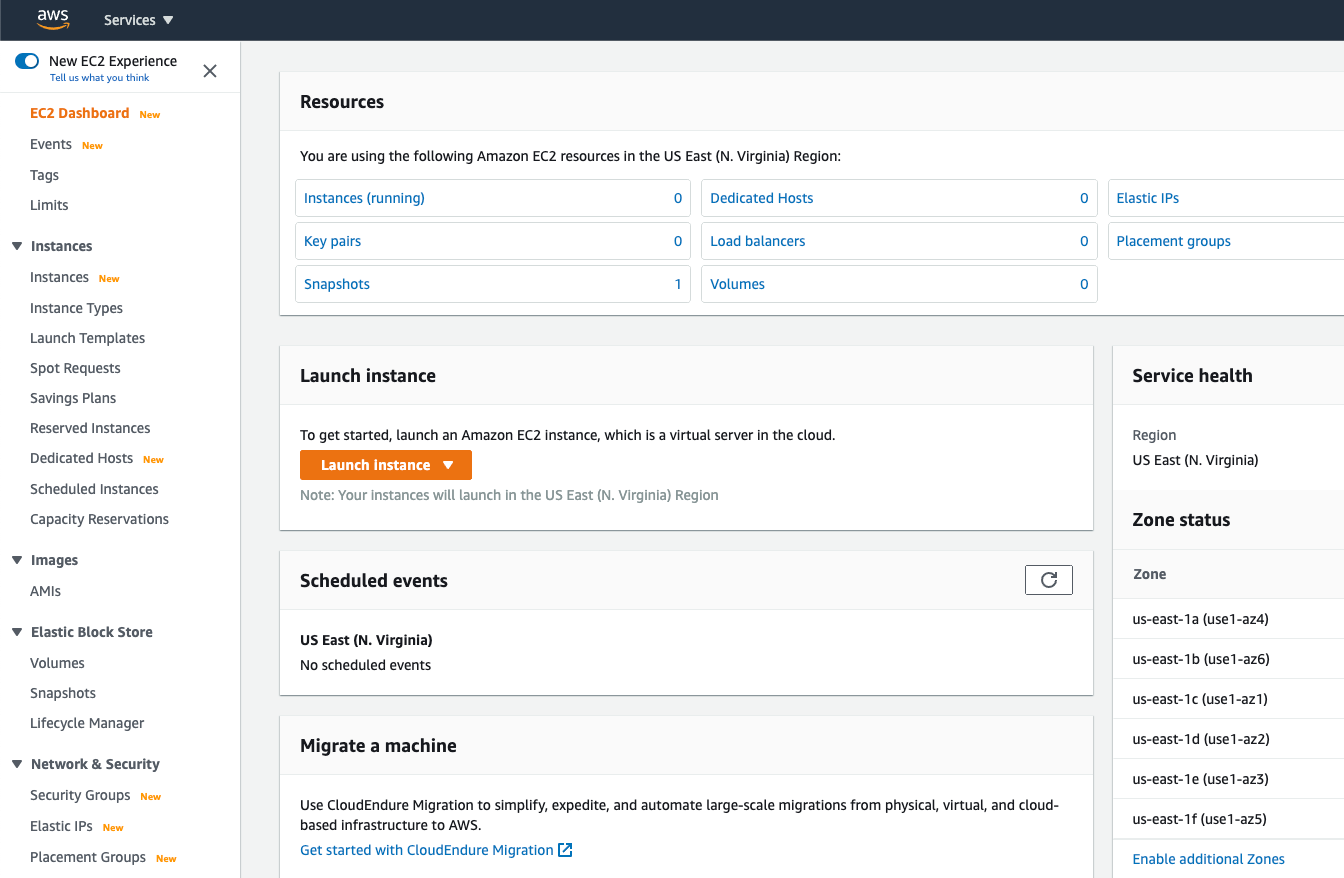Viewport: 1344px width, 878px height.
Task: Click the CloudEndure external link icon
Action: pyautogui.click(x=565, y=850)
